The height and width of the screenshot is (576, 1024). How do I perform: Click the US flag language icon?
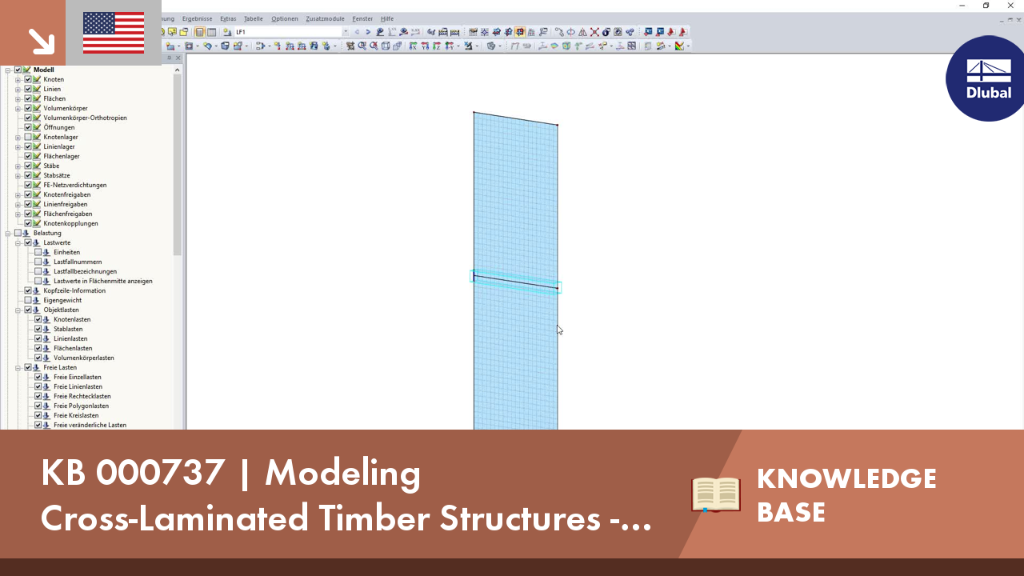click(114, 33)
